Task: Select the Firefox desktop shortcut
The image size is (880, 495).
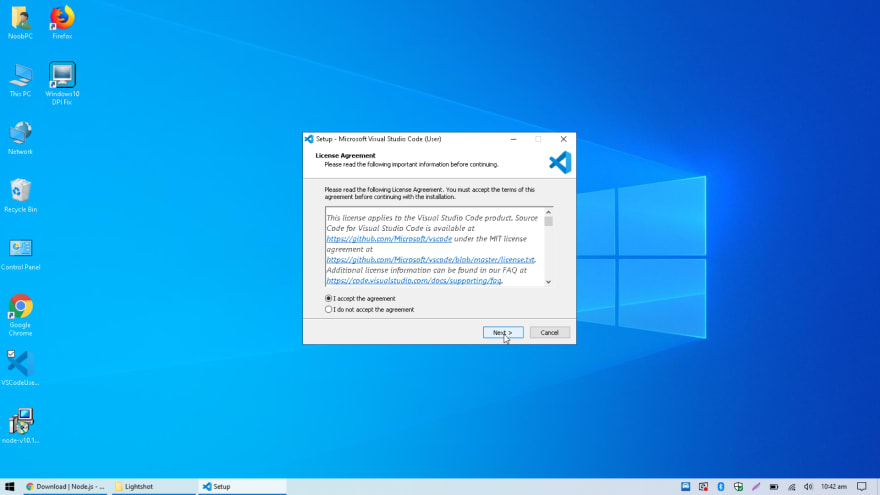Action: pos(62,22)
